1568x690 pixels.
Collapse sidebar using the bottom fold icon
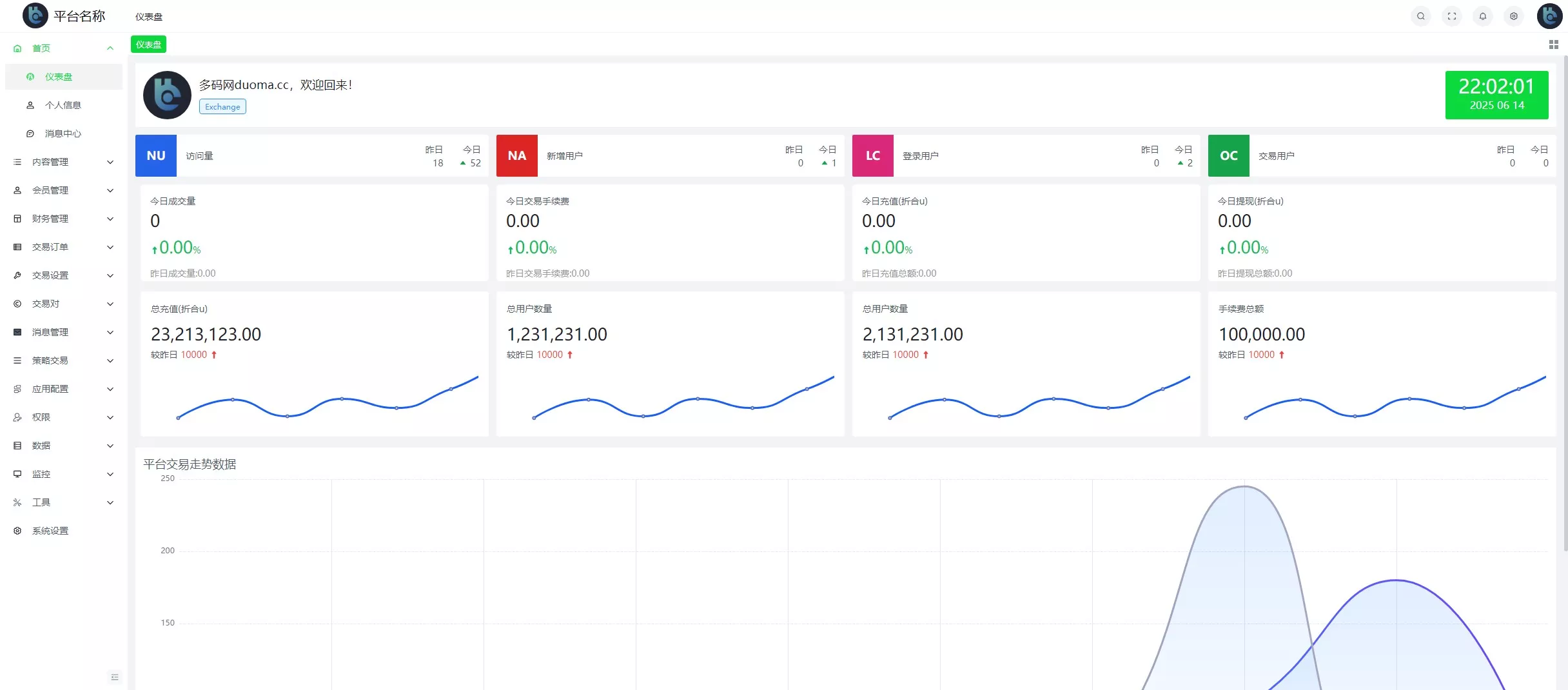[115, 676]
